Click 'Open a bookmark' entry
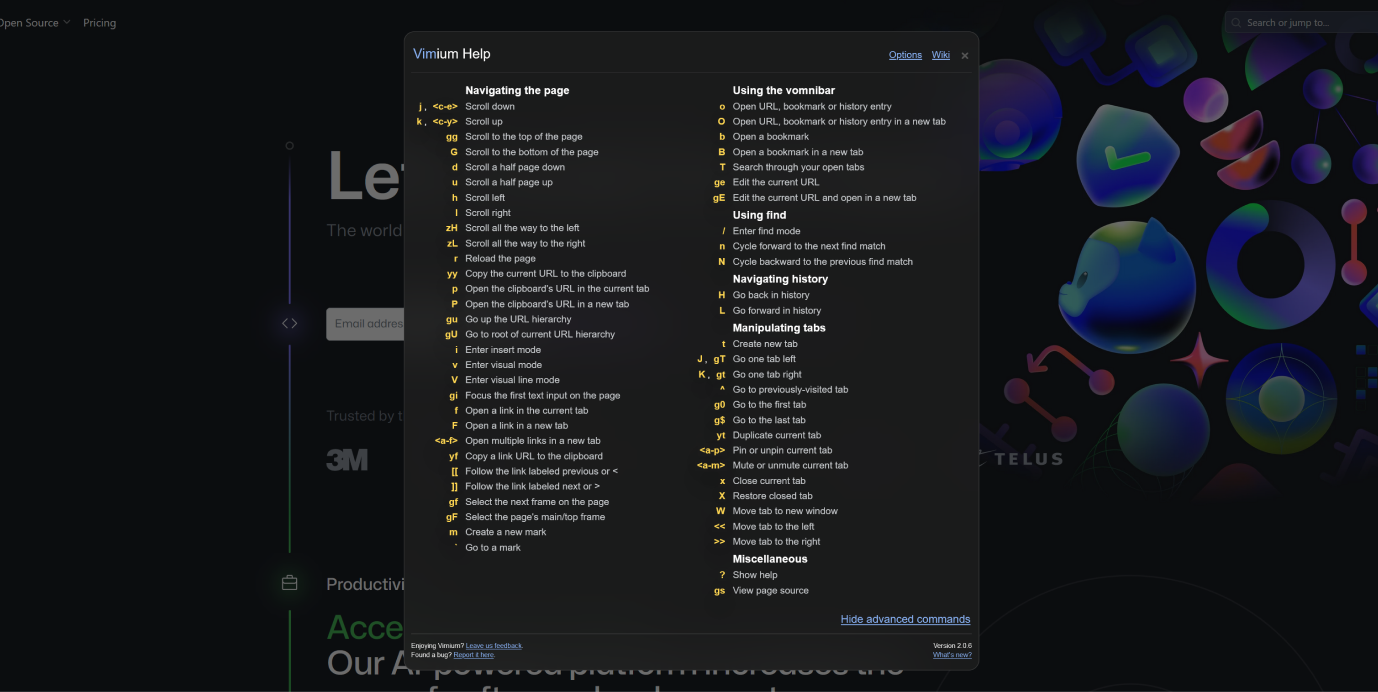This screenshot has height=692, width=1378. (x=771, y=137)
